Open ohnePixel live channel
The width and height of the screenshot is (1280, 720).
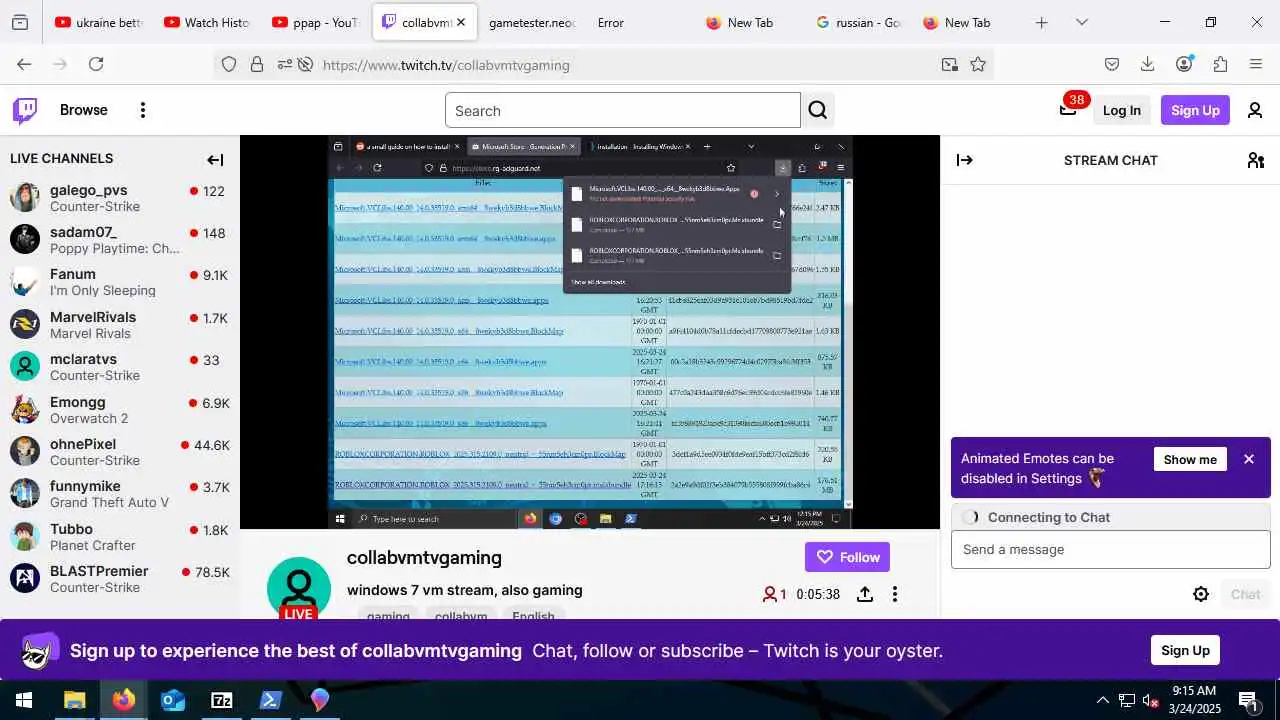coord(120,452)
